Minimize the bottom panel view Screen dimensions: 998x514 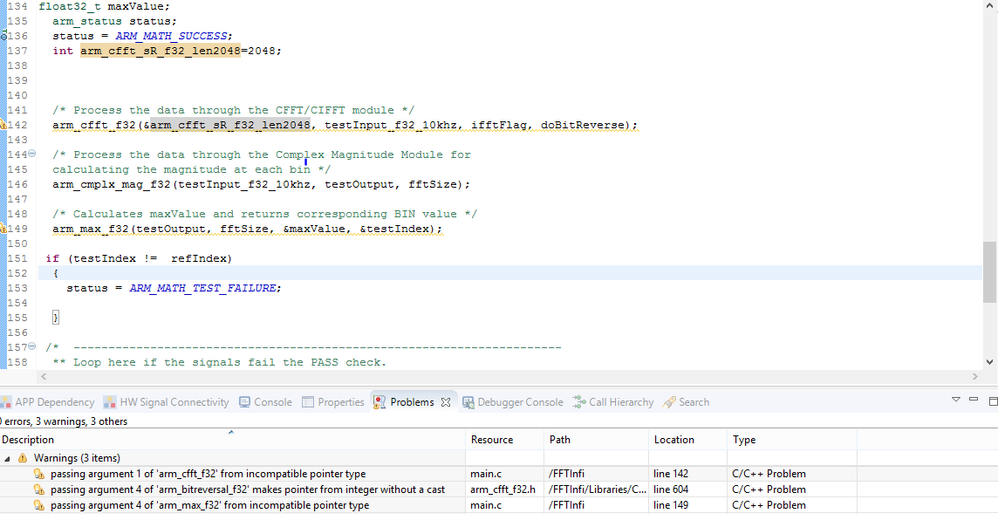pyautogui.click(x=973, y=399)
